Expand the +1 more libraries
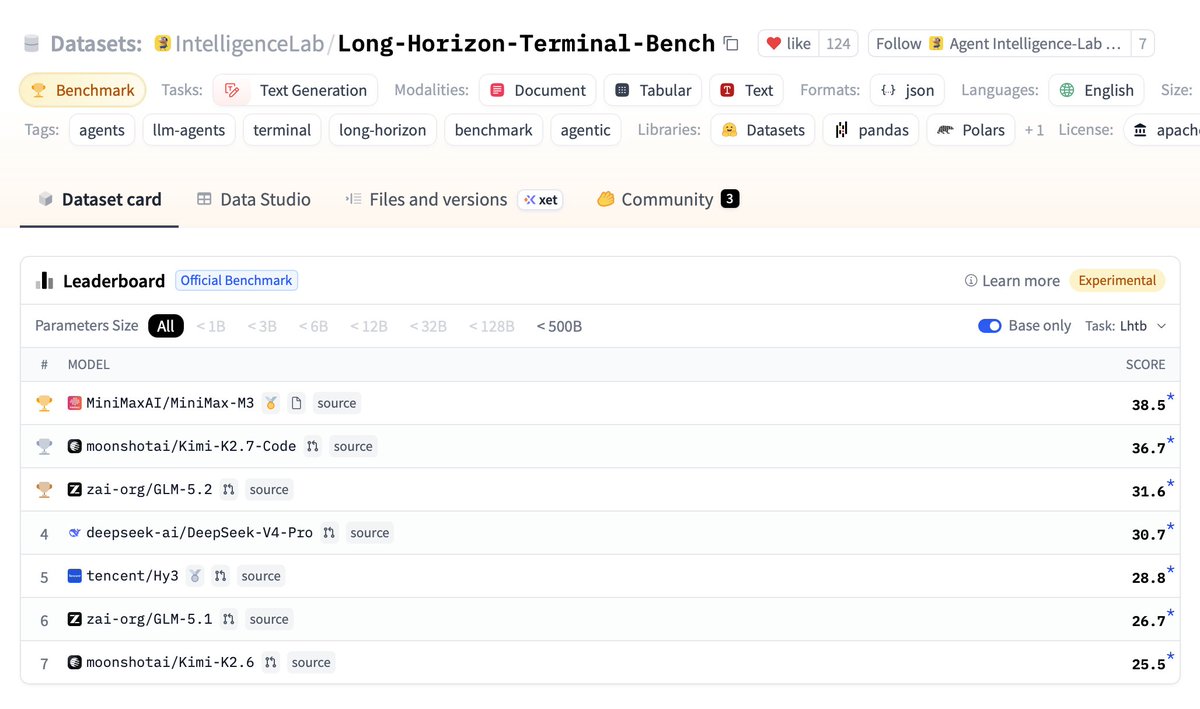The height and width of the screenshot is (709, 1200). click(x=1034, y=130)
